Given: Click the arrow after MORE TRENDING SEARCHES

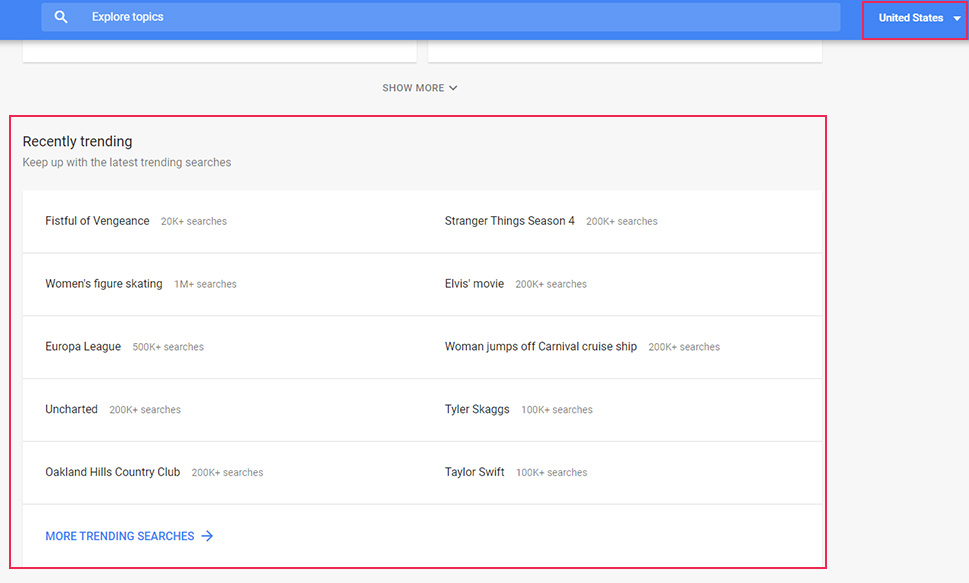Looking at the screenshot, I should click(207, 536).
